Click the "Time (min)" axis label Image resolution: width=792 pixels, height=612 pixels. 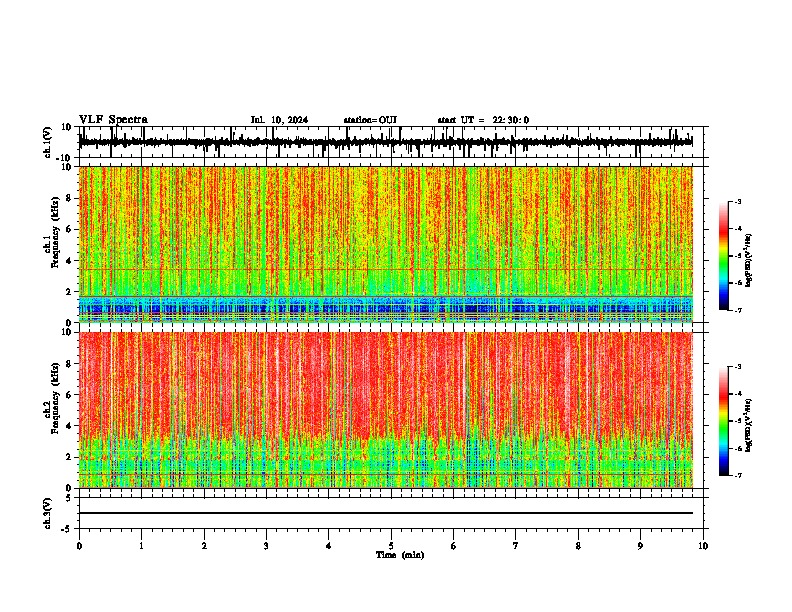[400, 555]
